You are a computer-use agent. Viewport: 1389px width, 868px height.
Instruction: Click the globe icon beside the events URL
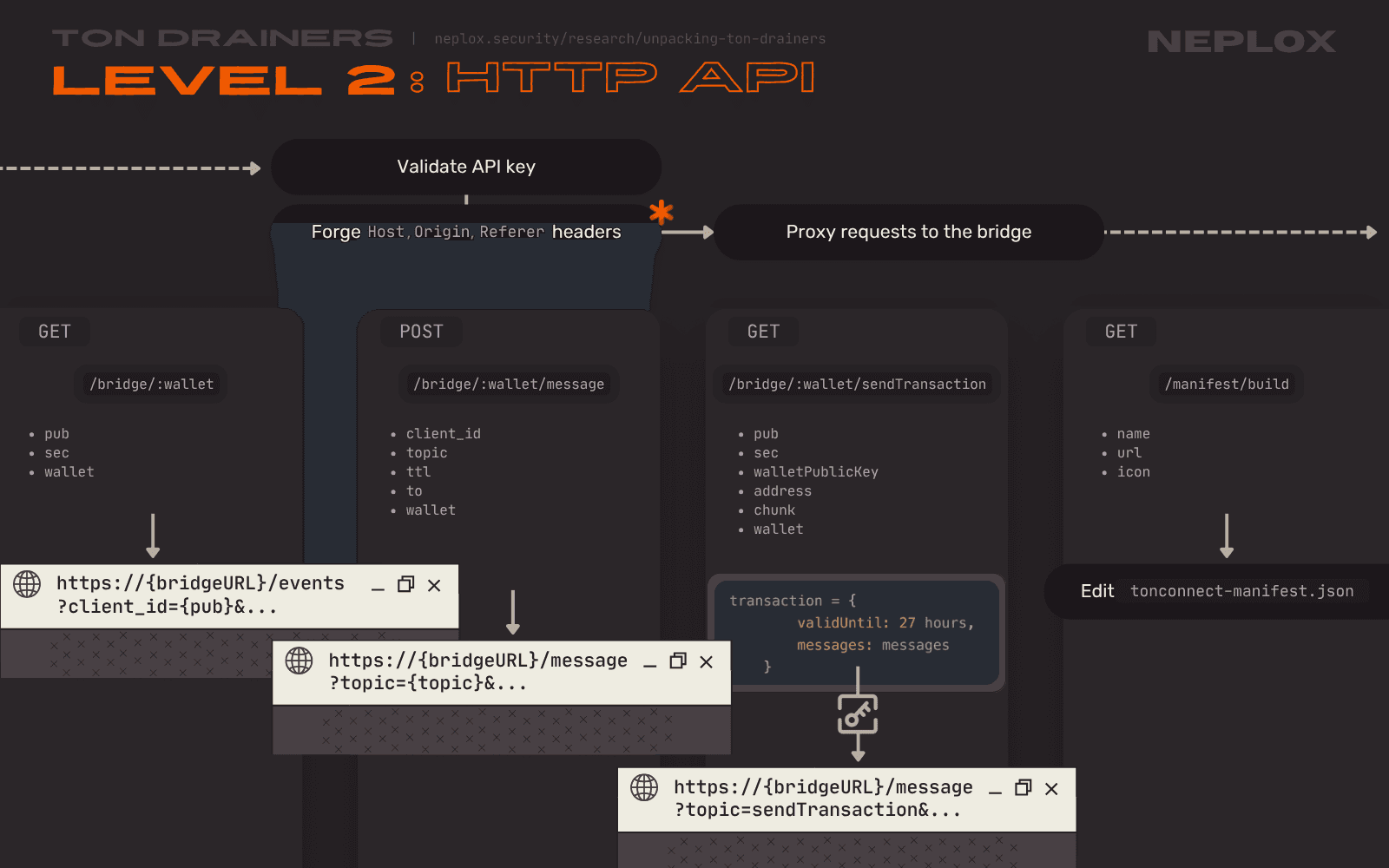point(27,584)
